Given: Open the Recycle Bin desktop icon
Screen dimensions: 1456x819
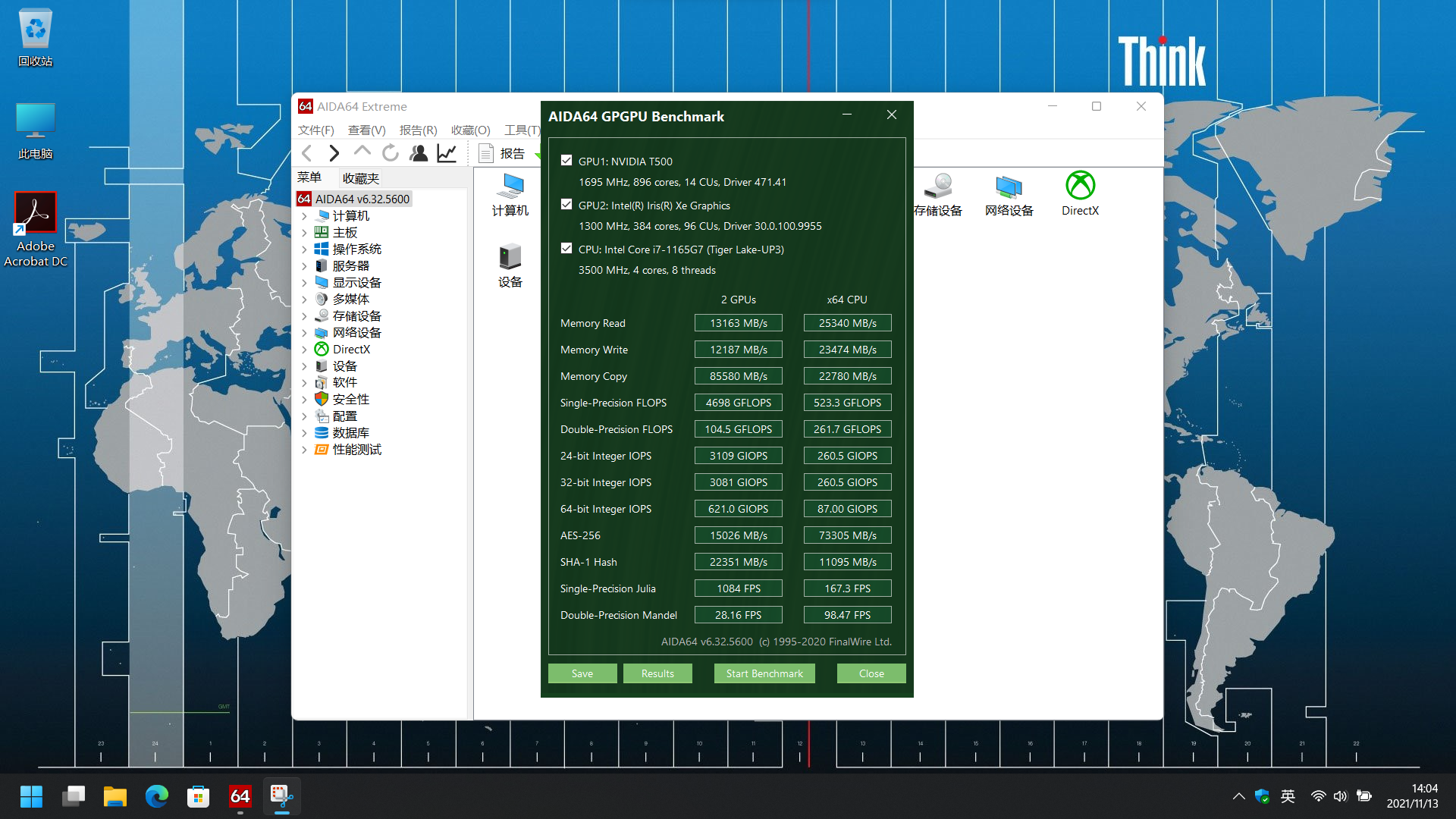Looking at the screenshot, I should coord(36,37).
